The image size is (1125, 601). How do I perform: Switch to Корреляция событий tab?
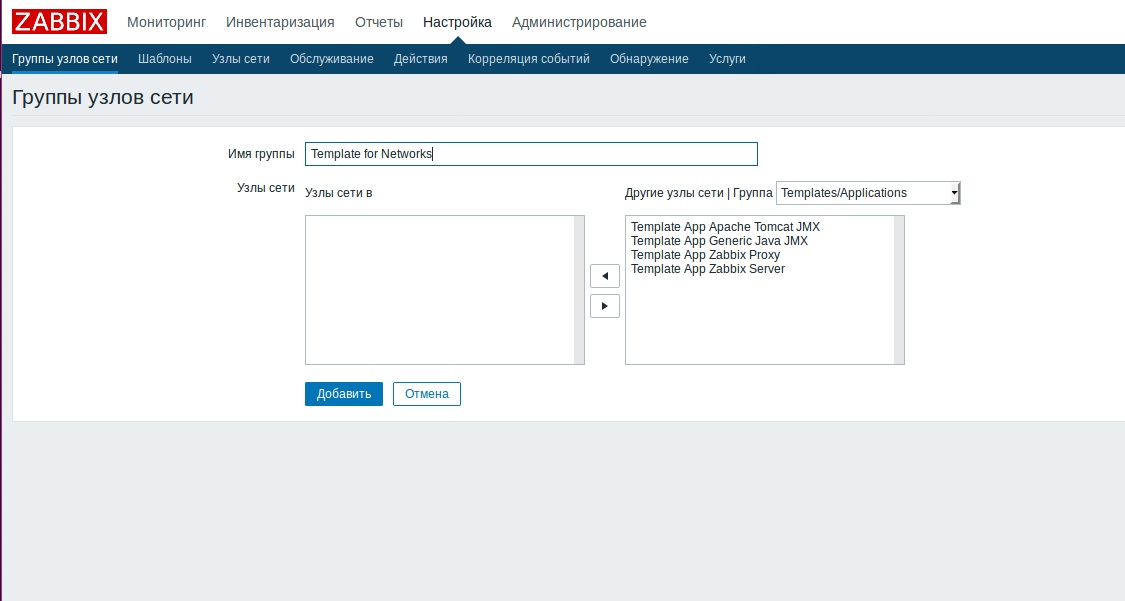[x=529, y=59]
